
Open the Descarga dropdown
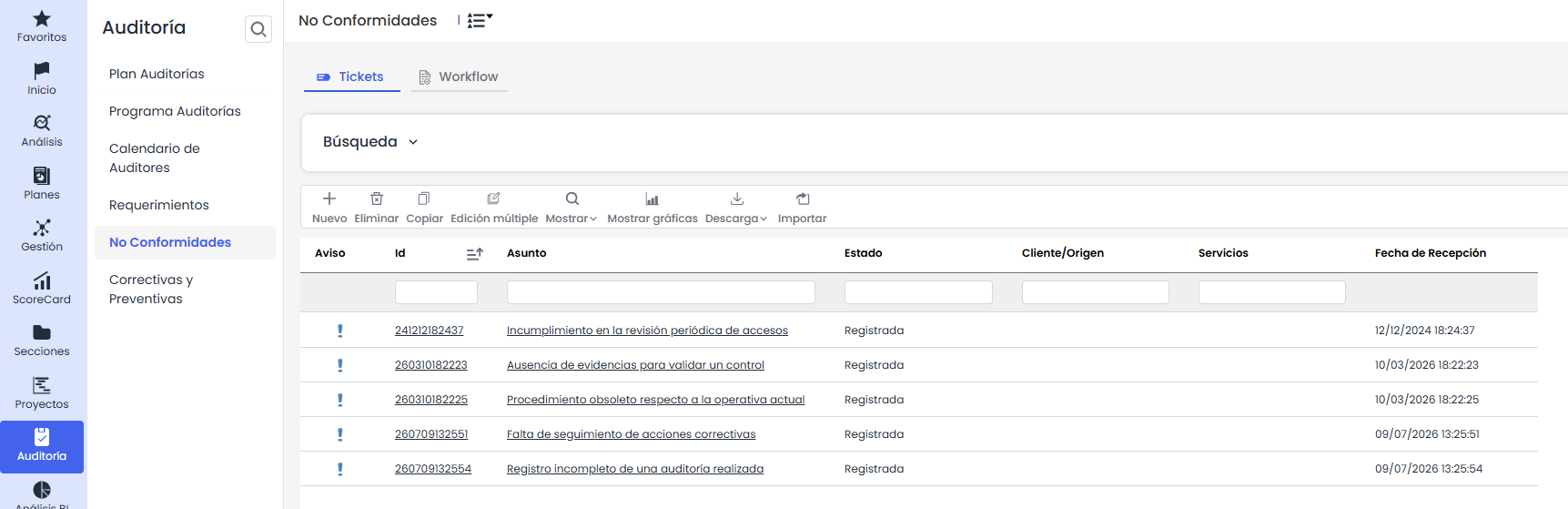click(x=736, y=219)
